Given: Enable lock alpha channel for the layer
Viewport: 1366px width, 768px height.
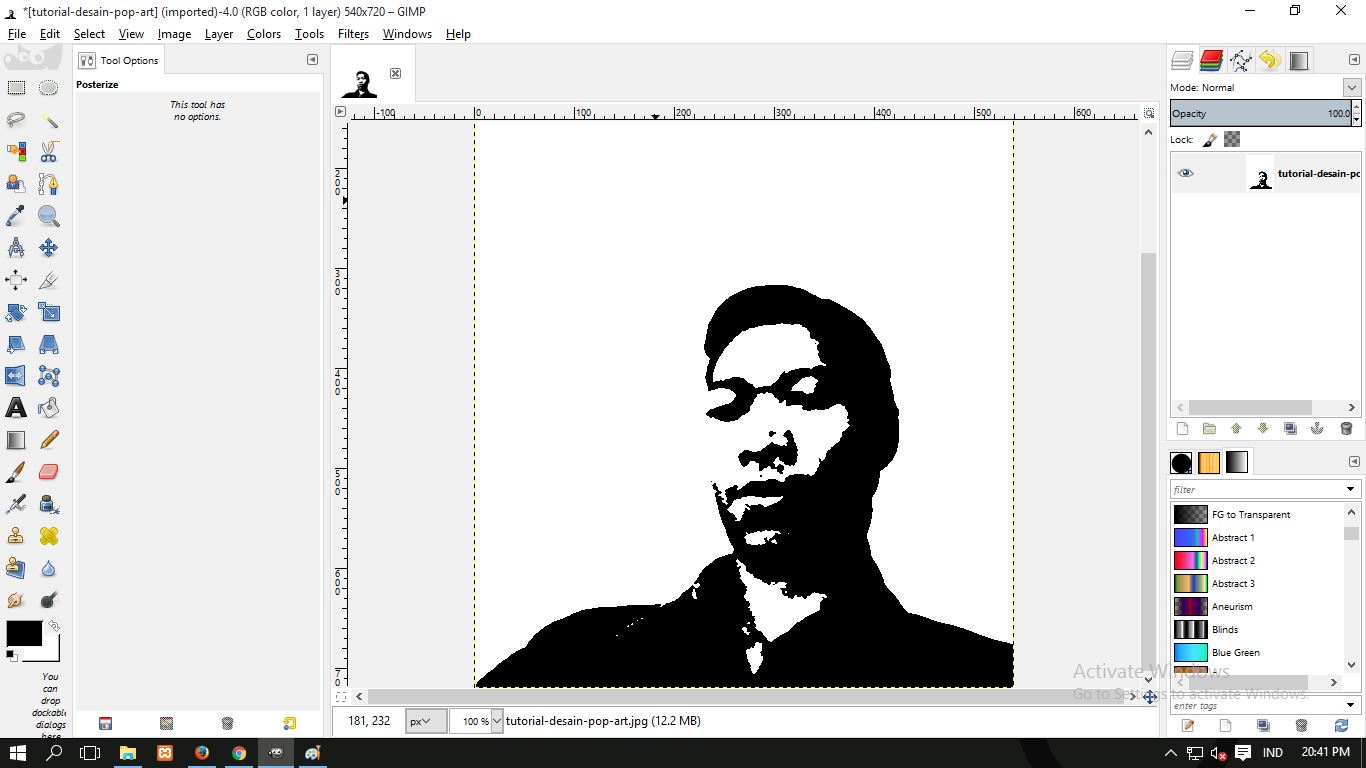Looking at the screenshot, I should coord(1232,139).
